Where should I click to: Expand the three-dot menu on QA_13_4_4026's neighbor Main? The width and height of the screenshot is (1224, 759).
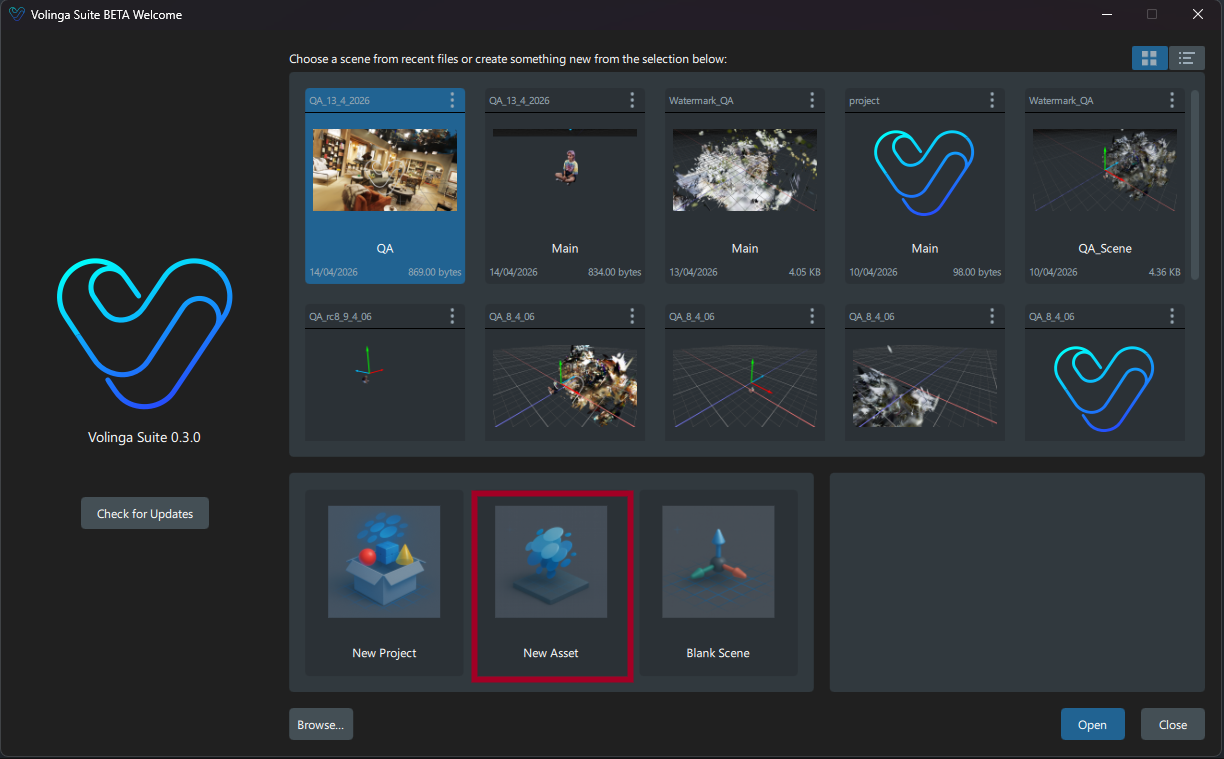click(x=632, y=100)
